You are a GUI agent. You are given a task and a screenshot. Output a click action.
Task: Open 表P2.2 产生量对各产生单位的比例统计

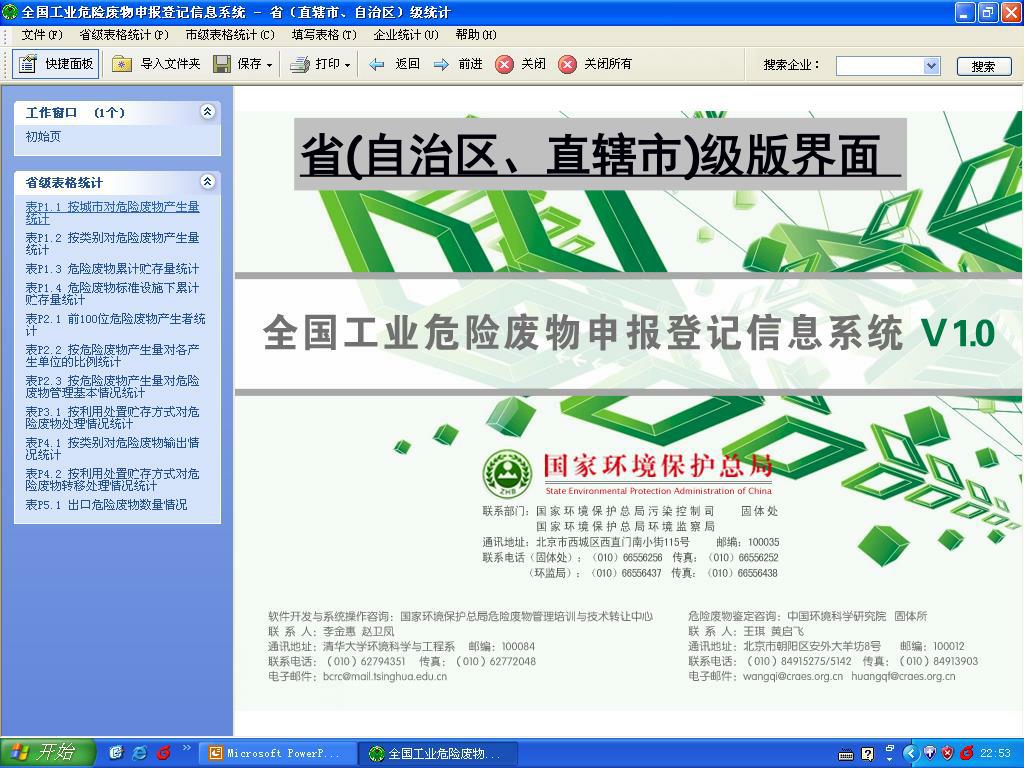click(112, 355)
